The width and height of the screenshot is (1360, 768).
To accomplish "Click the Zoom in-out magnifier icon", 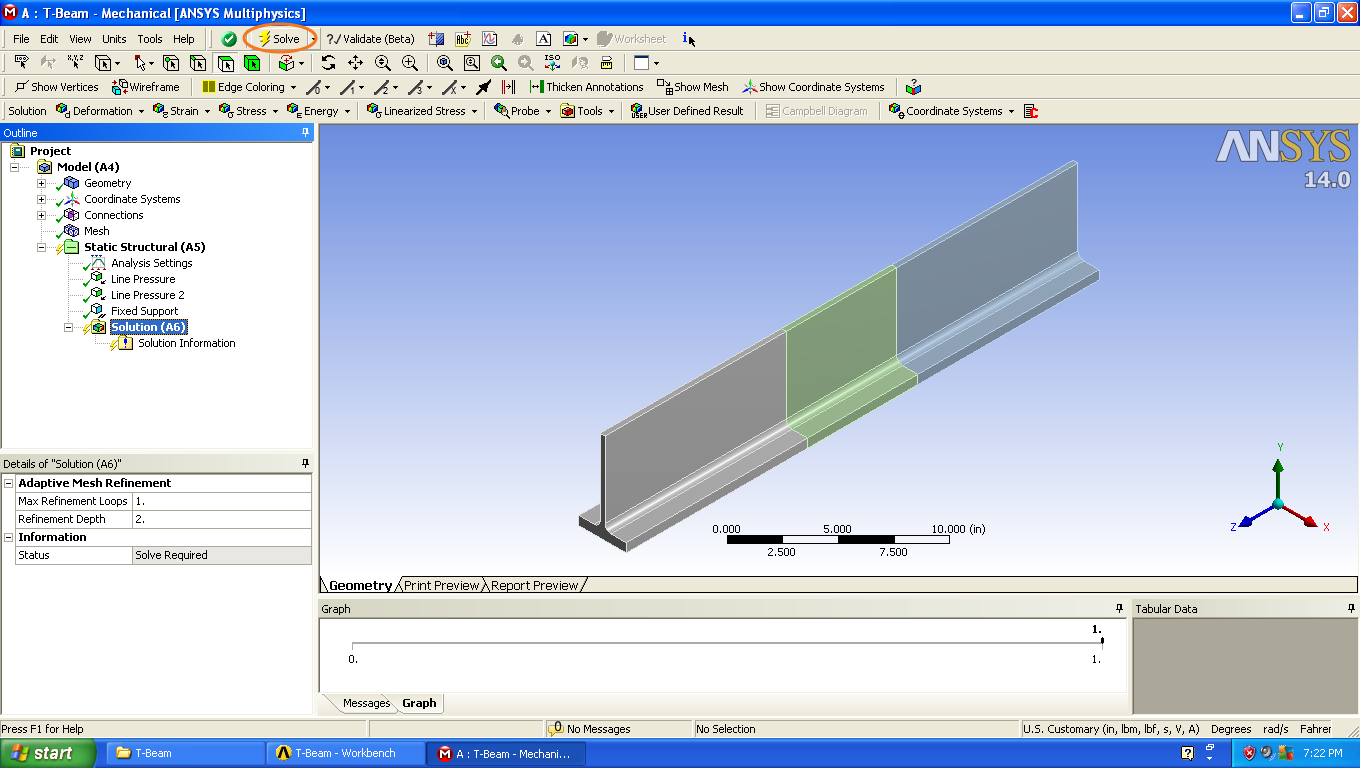I will coord(382,63).
